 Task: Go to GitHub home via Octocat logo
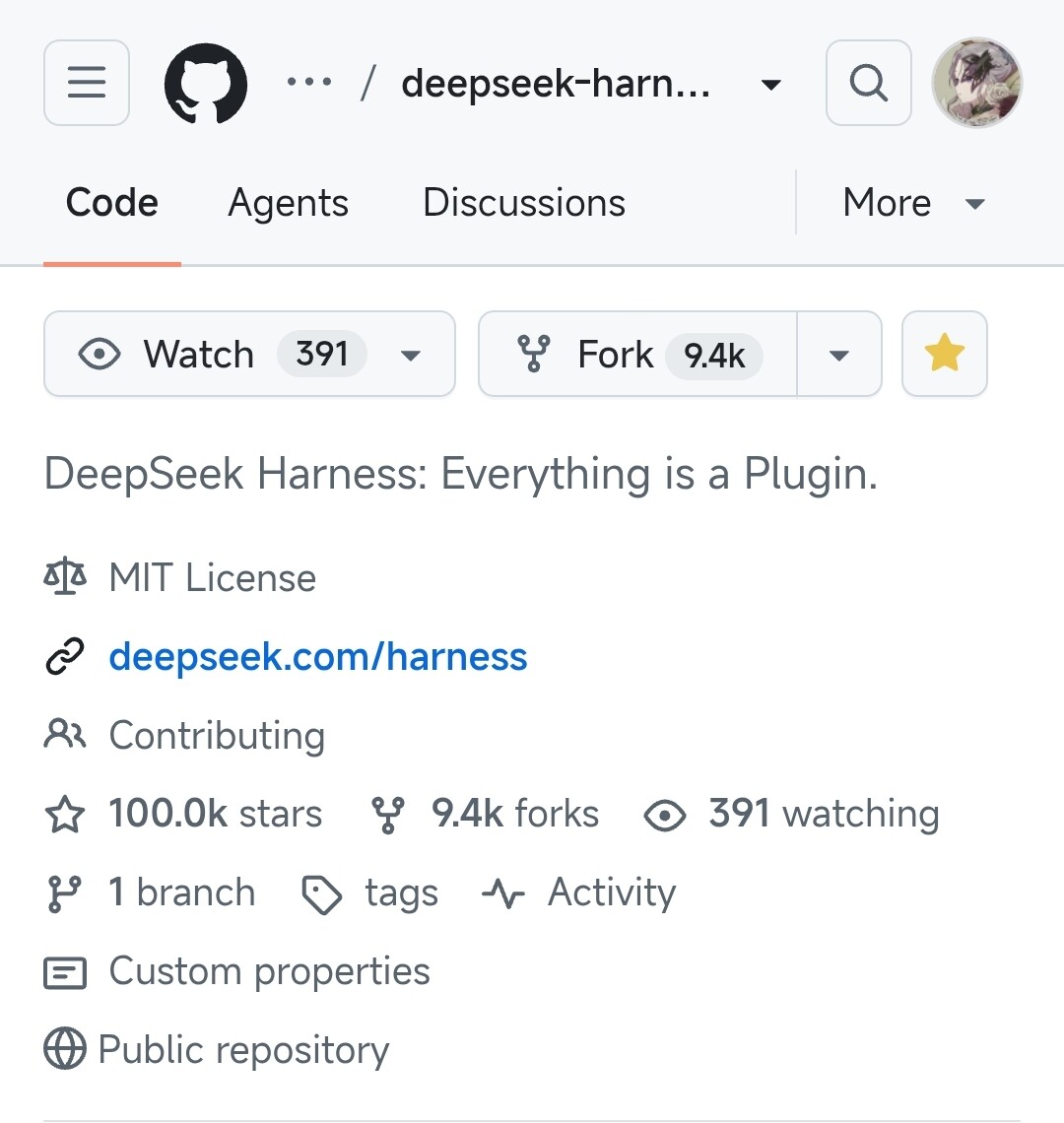[x=206, y=83]
